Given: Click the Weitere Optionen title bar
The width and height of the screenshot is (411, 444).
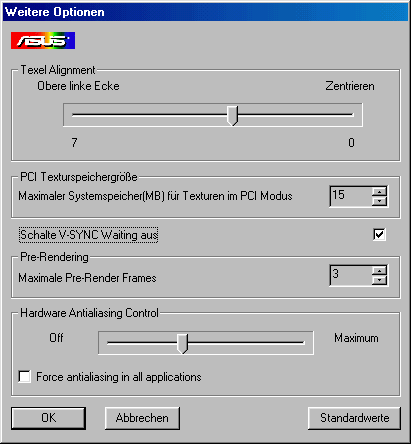Looking at the screenshot, I should click(x=205, y=12).
